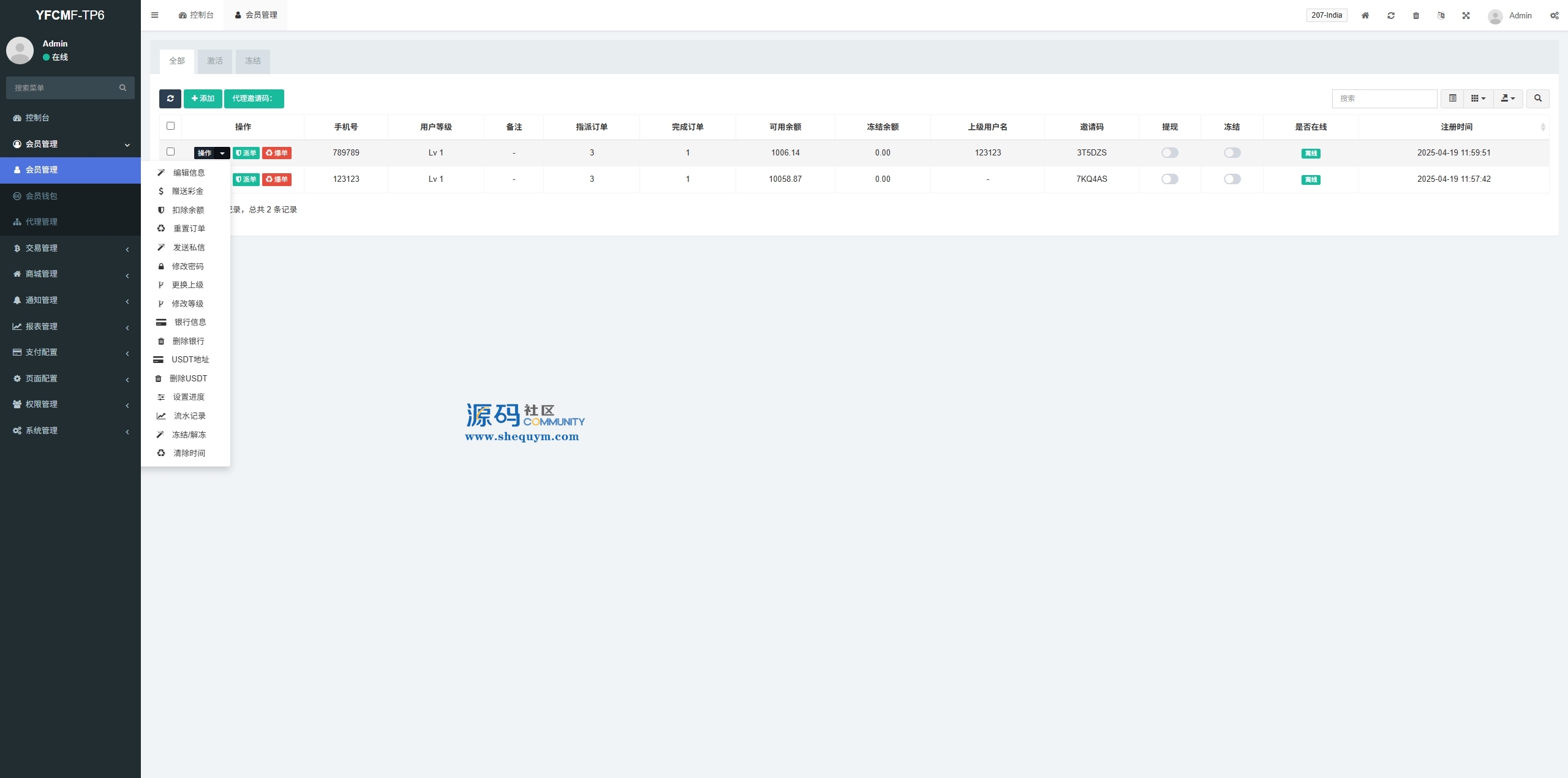Click the trash icon in top bar
The image size is (1568, 778).
(1416, 15)
